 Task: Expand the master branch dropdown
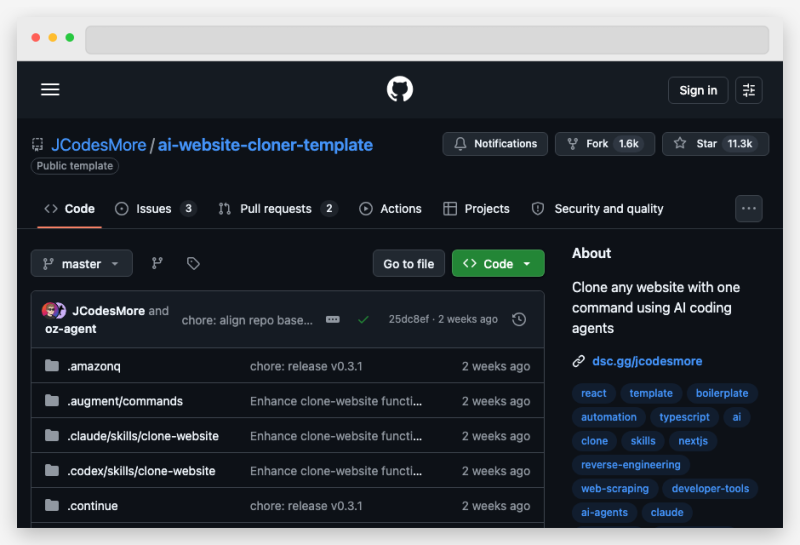(82, 264)
